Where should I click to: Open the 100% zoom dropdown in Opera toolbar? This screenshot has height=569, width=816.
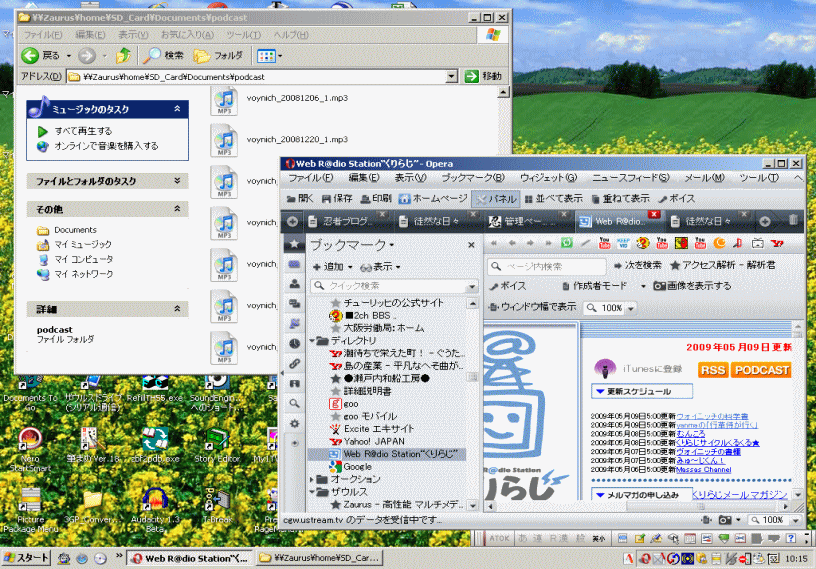(631, 308)
